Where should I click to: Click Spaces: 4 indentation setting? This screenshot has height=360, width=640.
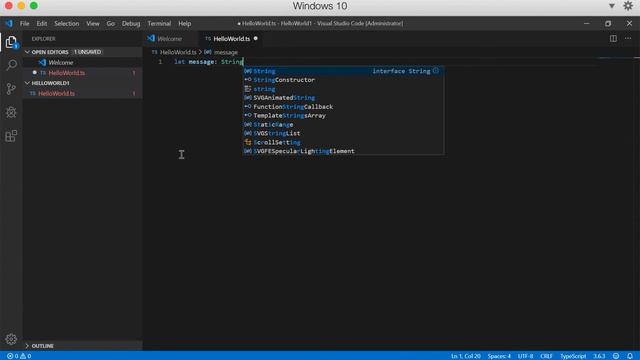click(499, 356)
